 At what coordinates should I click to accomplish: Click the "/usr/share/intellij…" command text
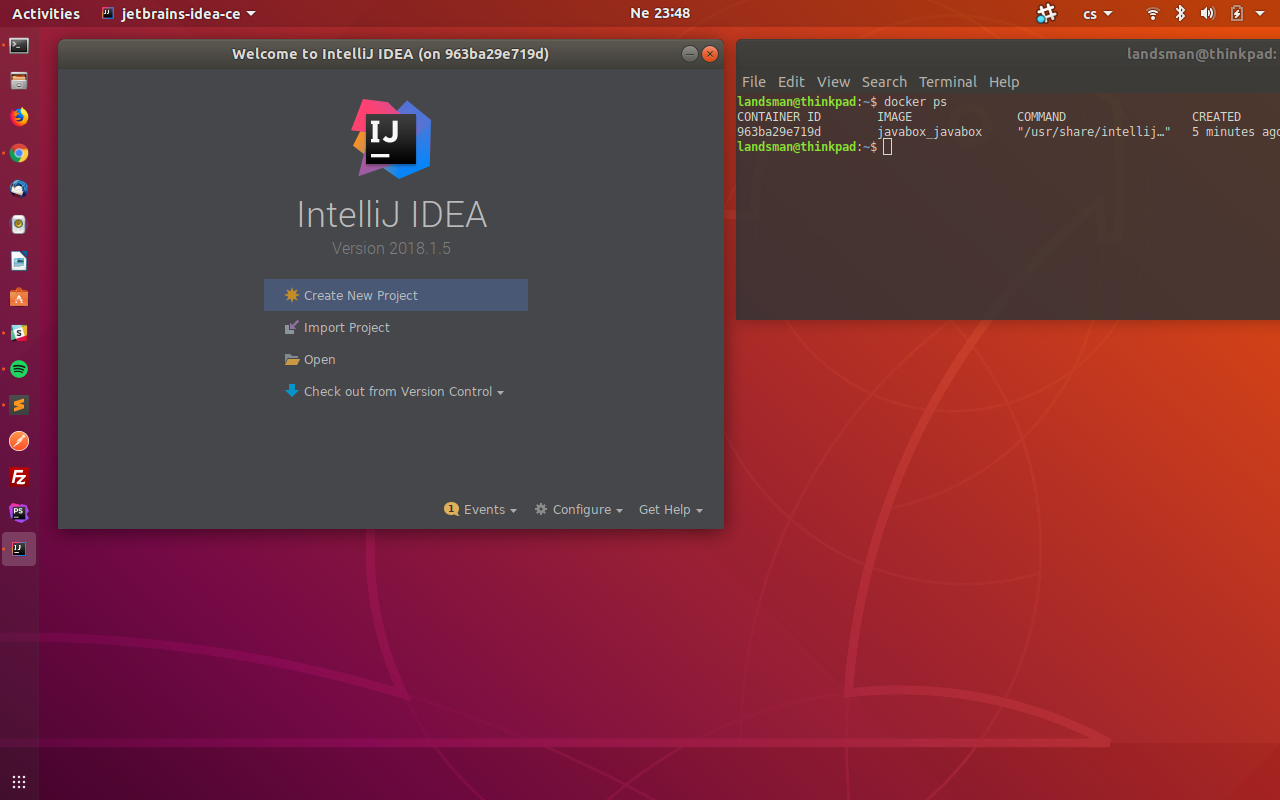click(x=1094, y=132)
